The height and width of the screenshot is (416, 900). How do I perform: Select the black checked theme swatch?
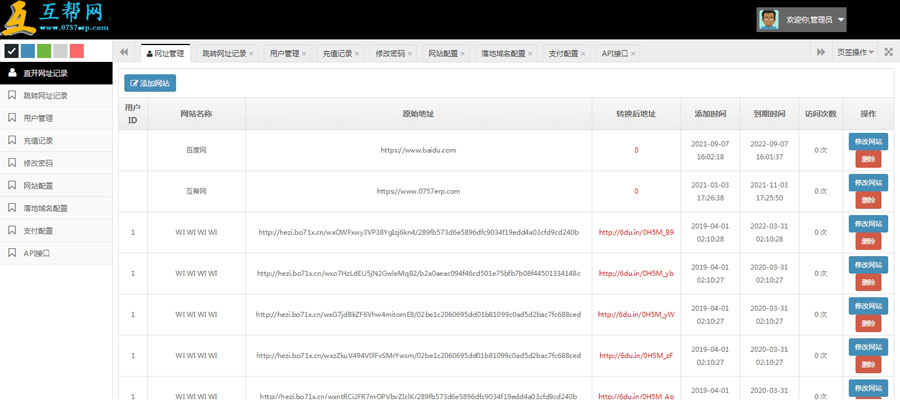pos(12,51)
